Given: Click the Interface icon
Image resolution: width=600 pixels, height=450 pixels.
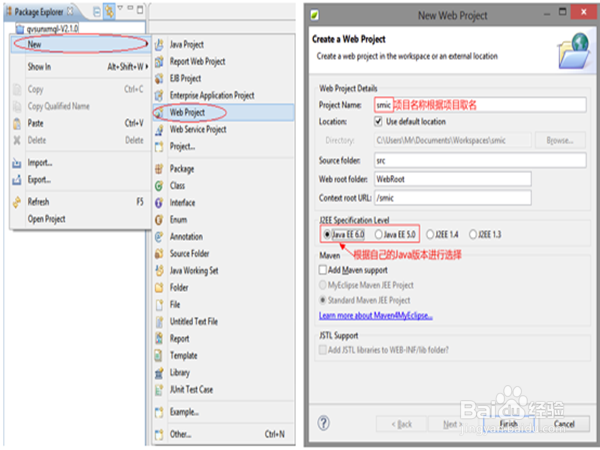Looking at the screenshot, I should click(159, 203).
